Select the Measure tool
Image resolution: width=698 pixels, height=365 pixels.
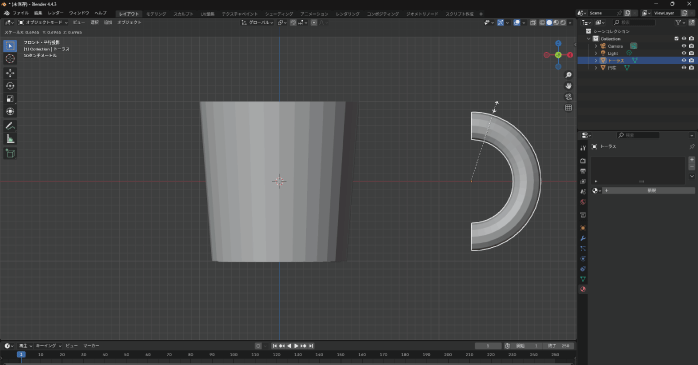click(x=10, y=139)
